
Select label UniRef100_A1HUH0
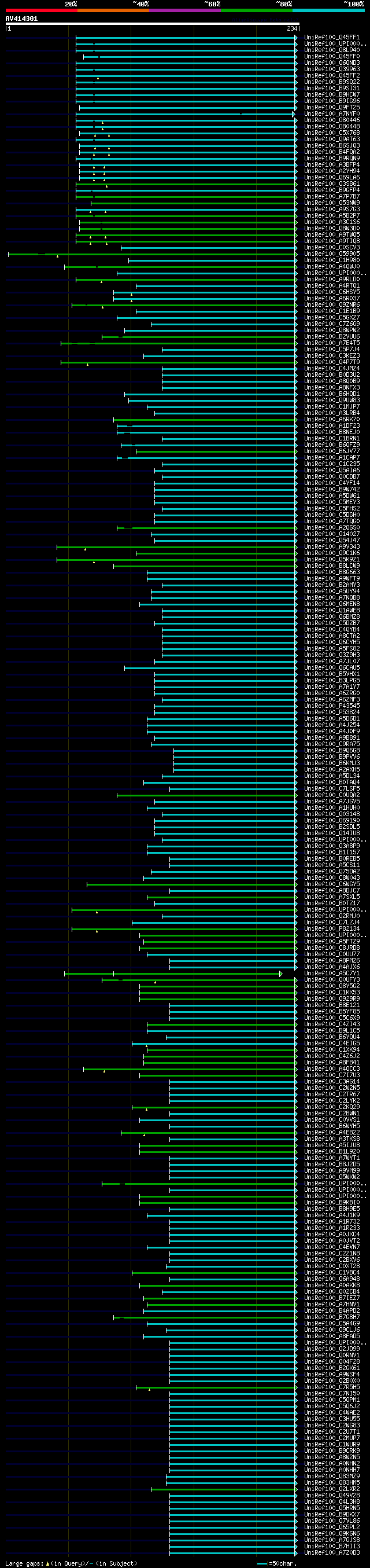click(332, 808)
